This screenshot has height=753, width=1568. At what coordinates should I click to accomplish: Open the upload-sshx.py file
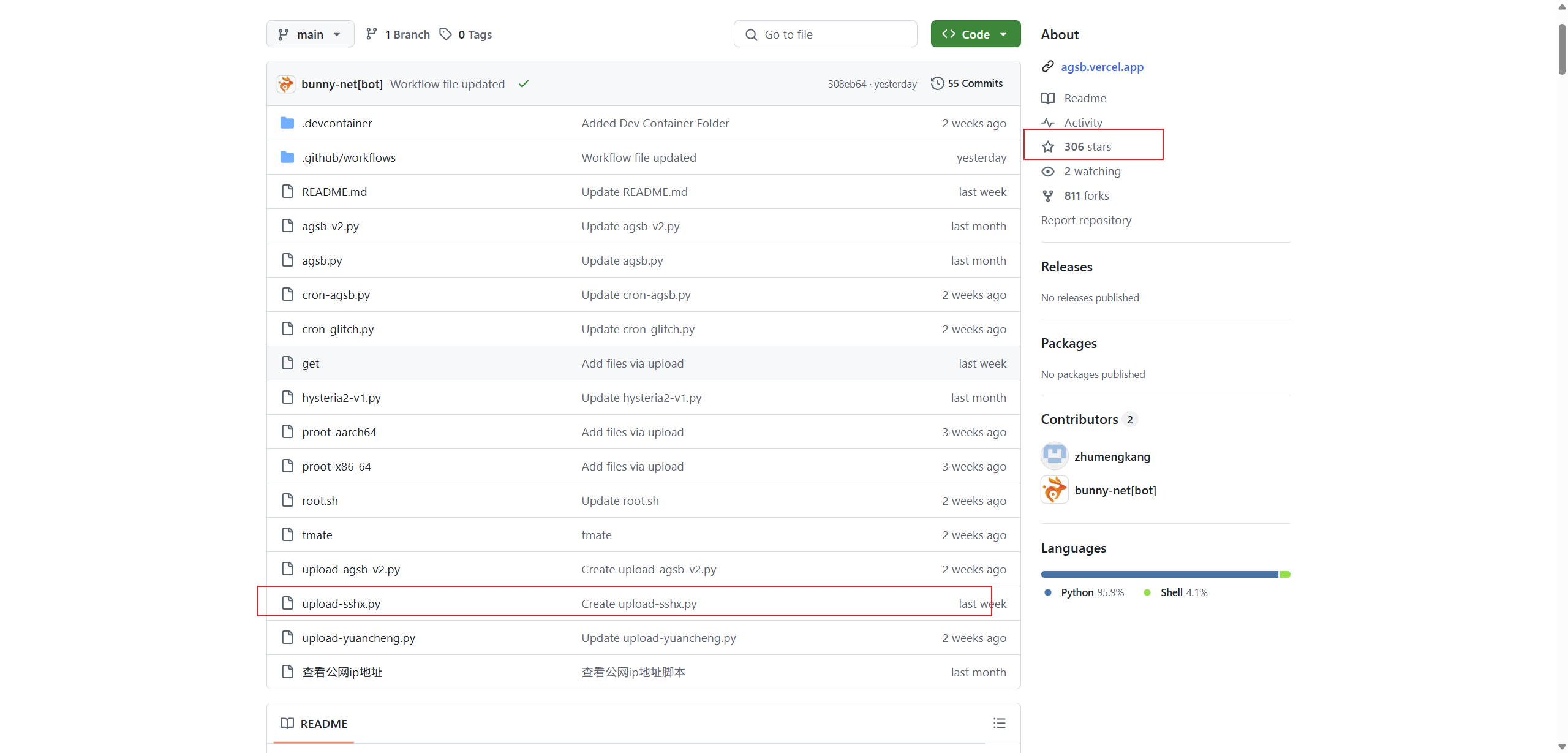(341, 604)
